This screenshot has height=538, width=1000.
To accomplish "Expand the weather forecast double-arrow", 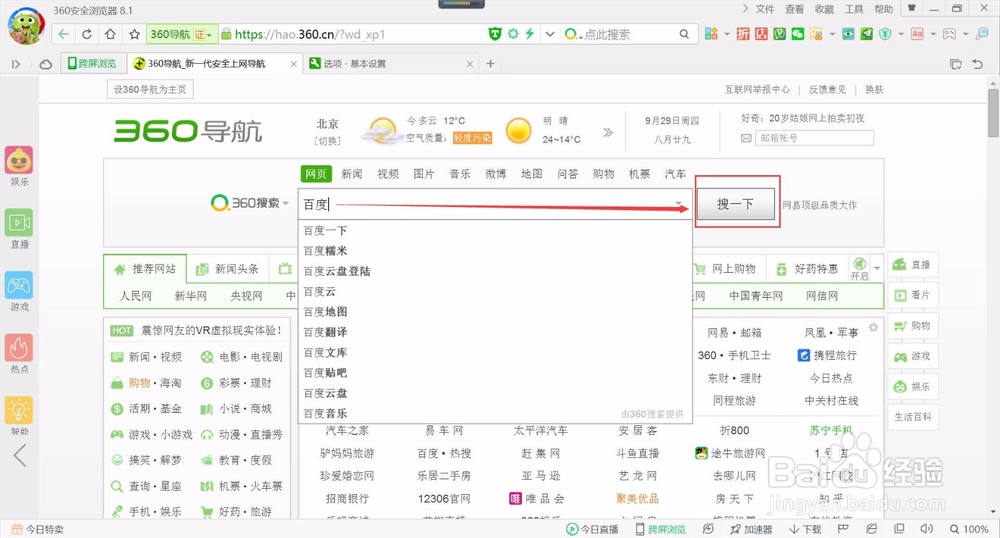I will (608, 132).
